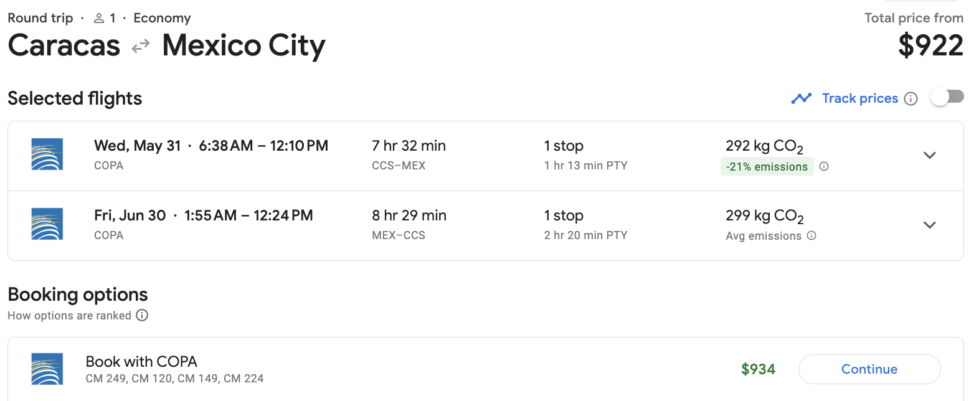
Task: Open the Track prices info icon
Action: click(911, 99)
